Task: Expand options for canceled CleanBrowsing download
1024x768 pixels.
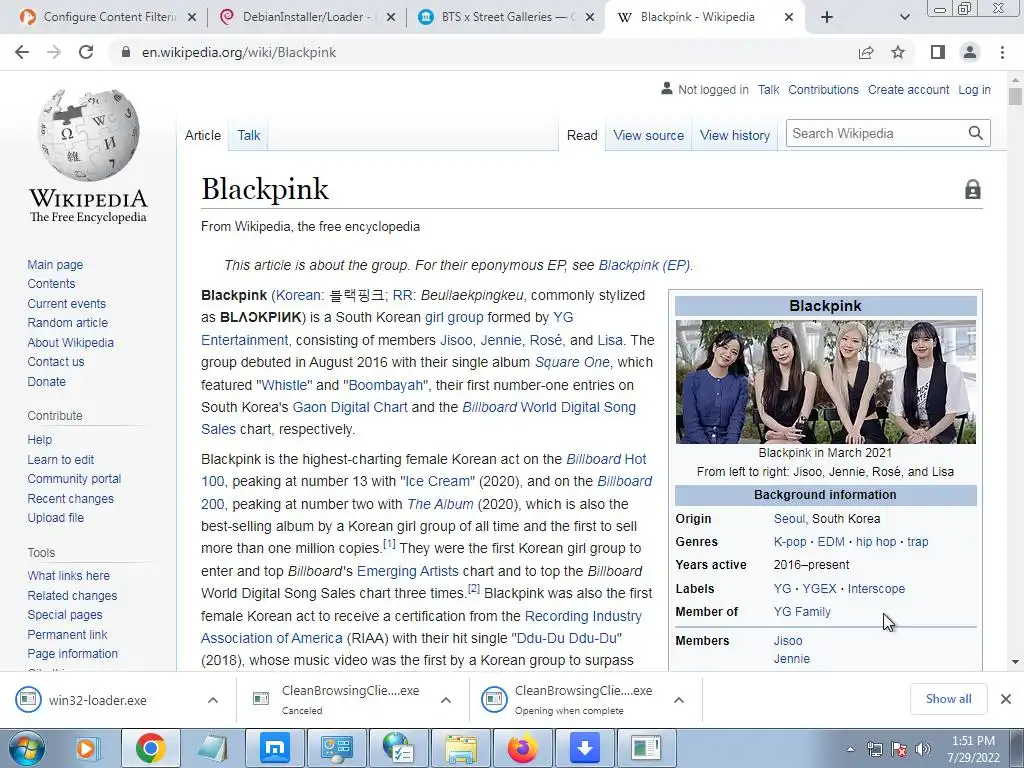Action: (446, 700)
